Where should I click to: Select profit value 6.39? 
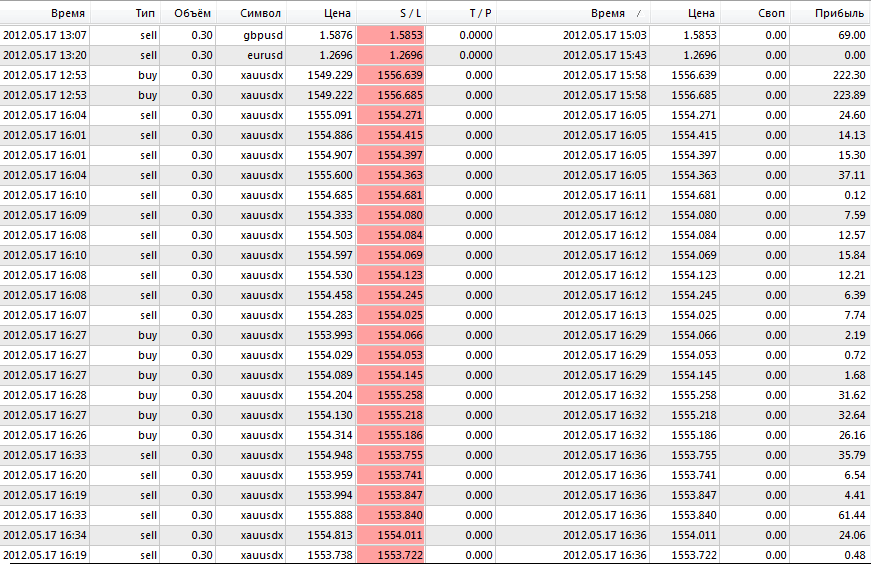(854, 296)
